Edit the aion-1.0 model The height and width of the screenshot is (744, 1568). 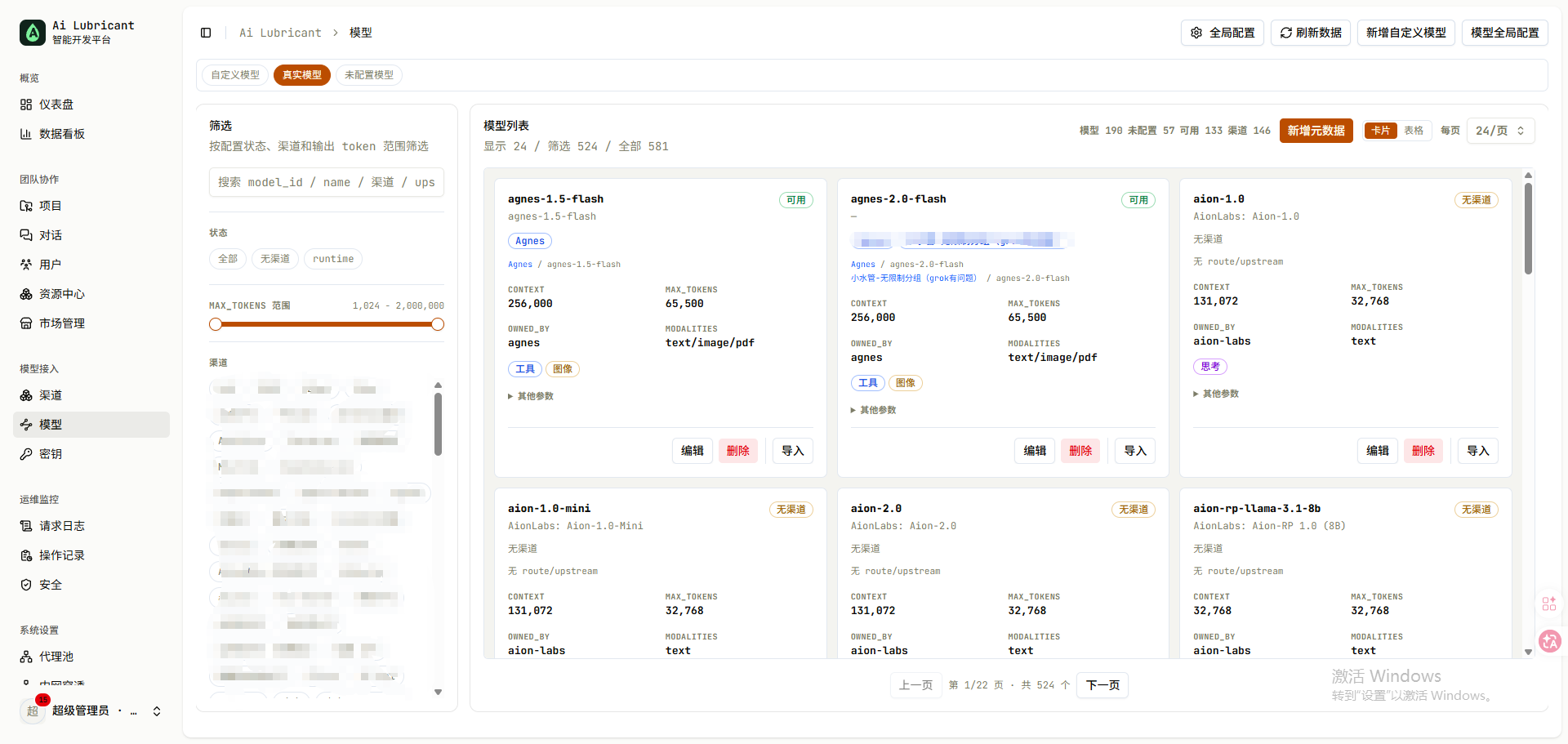1378,451
